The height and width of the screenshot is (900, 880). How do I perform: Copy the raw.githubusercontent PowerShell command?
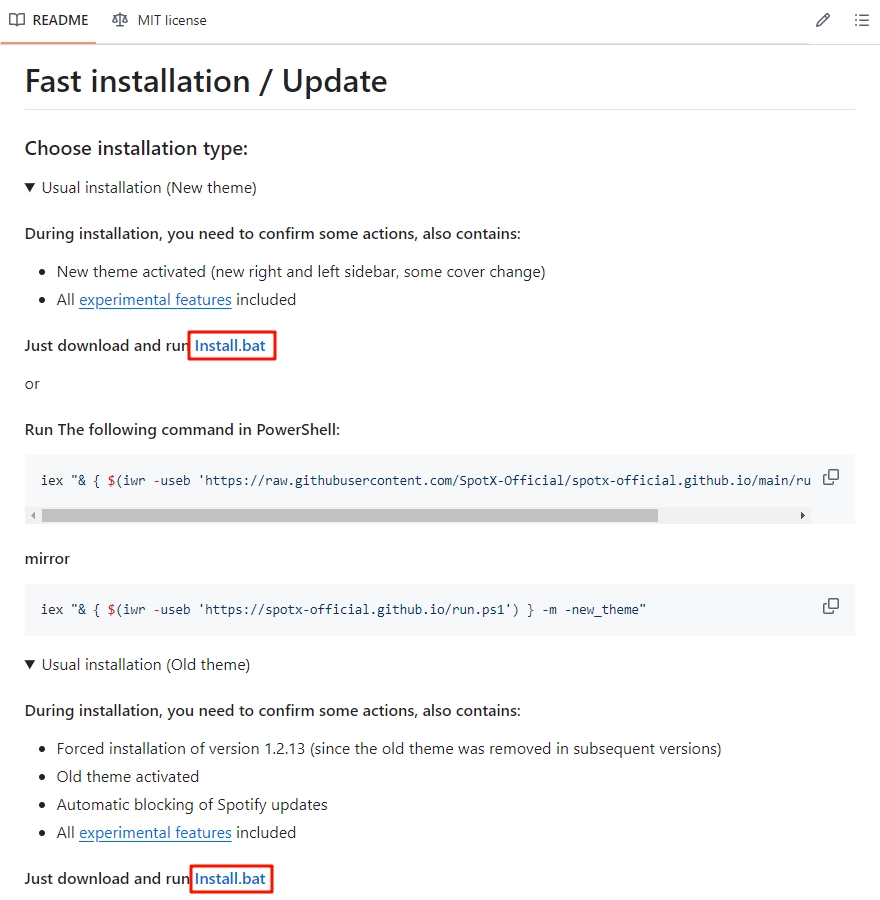(831, 478)
